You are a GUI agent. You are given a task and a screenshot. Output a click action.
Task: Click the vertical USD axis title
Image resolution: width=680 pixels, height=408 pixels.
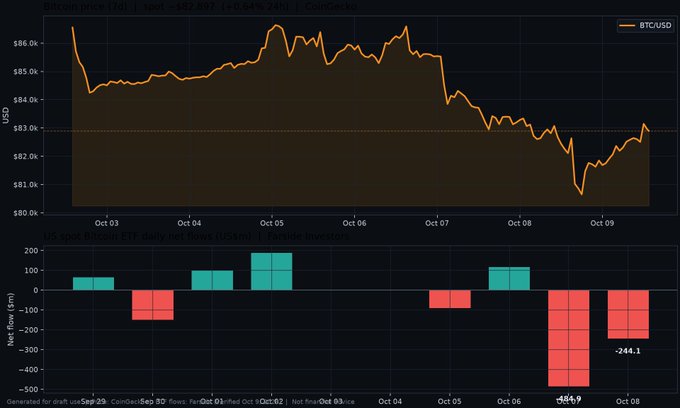tap(6, 115)
